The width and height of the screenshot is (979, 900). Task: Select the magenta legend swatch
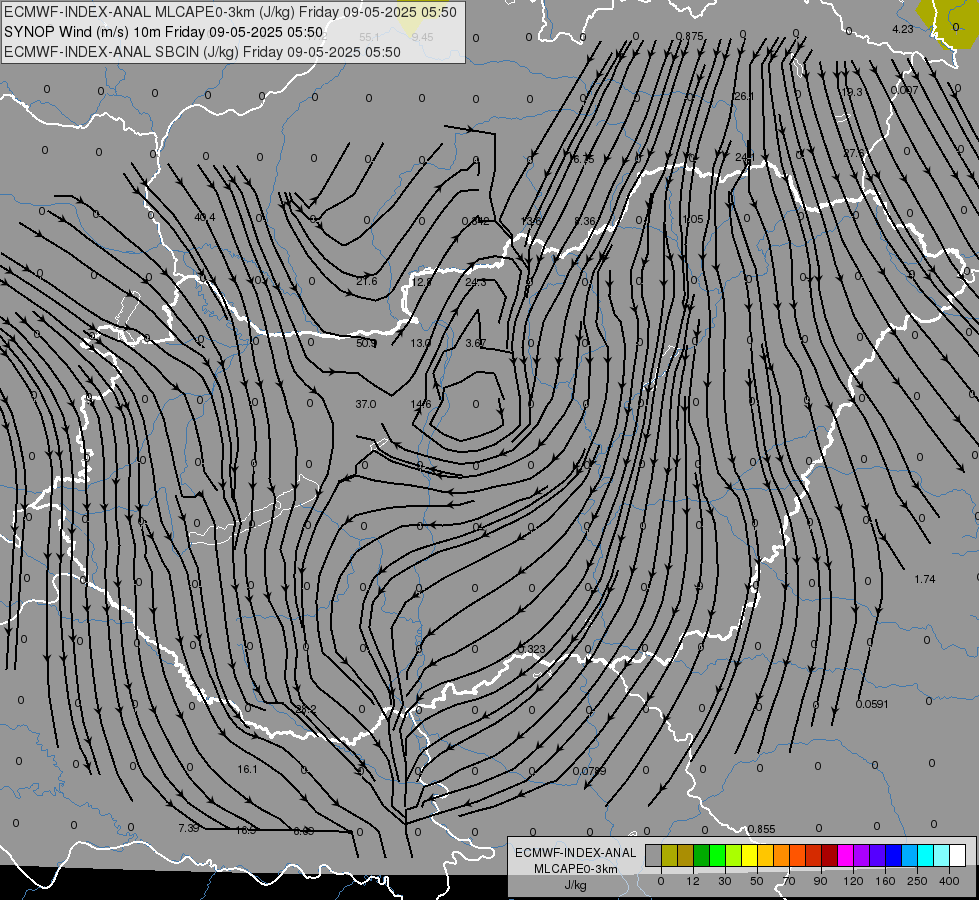pyautogui.click(x=846, y=855)
